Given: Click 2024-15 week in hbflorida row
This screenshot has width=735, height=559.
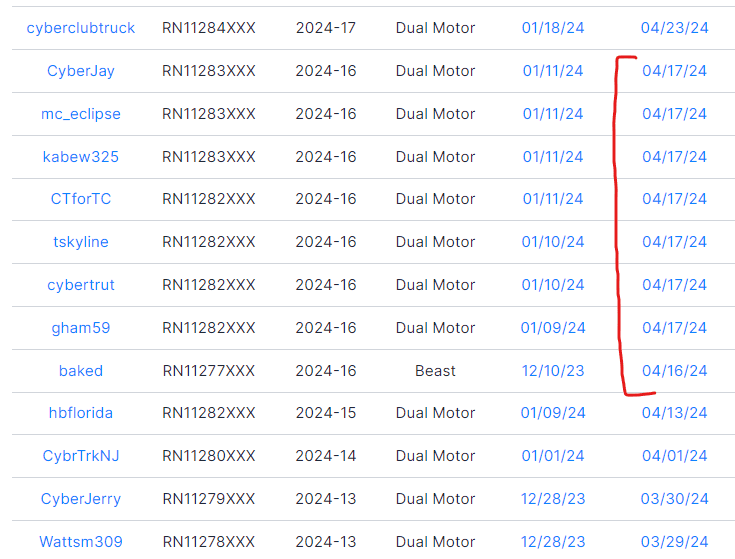Looking at the screenshot, I should click(x=326, y=413).
